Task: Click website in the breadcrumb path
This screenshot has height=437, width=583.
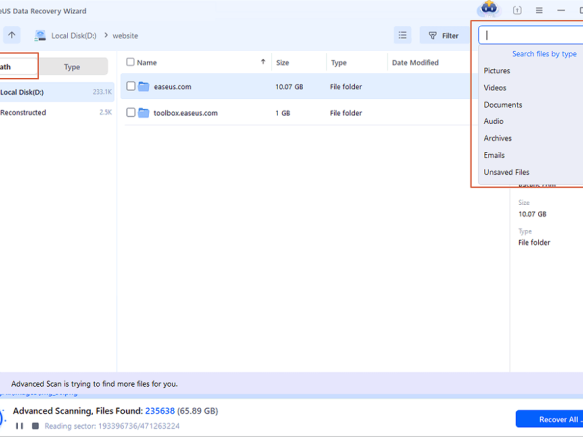Action: coord(125,36)
